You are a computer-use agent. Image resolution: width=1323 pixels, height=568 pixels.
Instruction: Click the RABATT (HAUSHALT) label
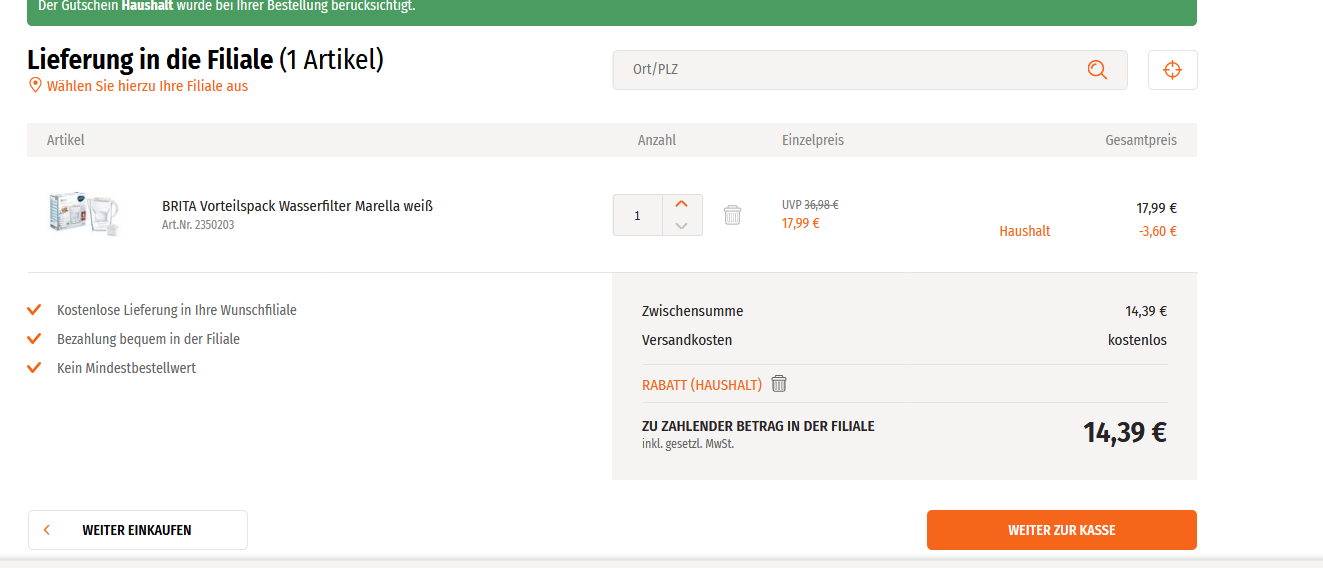(x=701, y=385)
